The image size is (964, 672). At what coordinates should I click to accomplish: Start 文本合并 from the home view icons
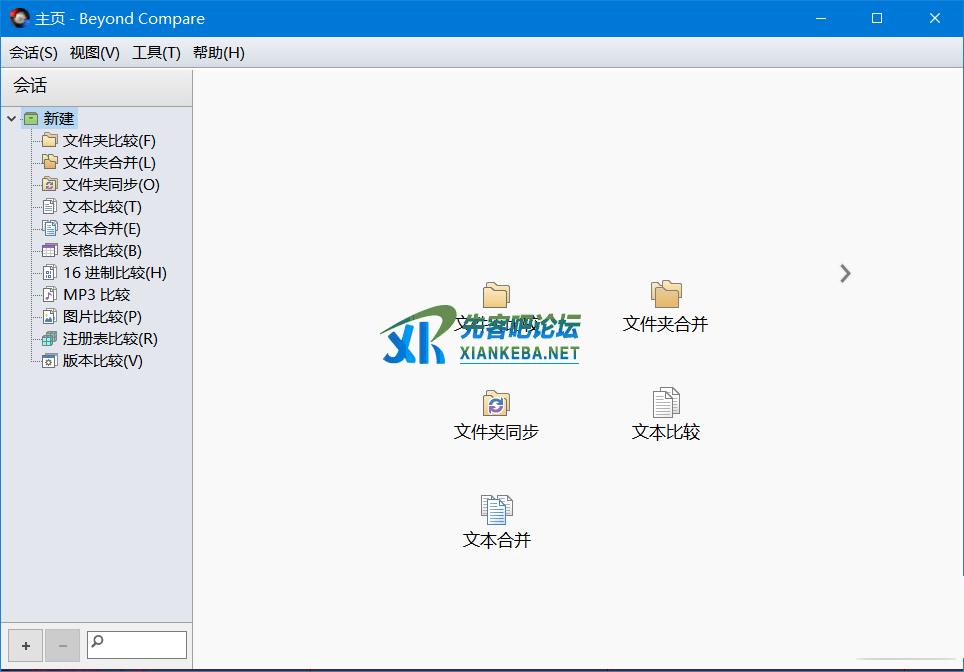coord(496,511)
